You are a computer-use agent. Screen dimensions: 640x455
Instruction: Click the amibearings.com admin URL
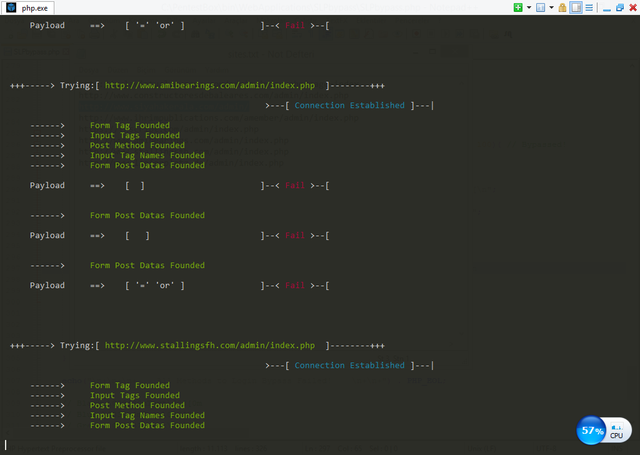tap(210, 86)
